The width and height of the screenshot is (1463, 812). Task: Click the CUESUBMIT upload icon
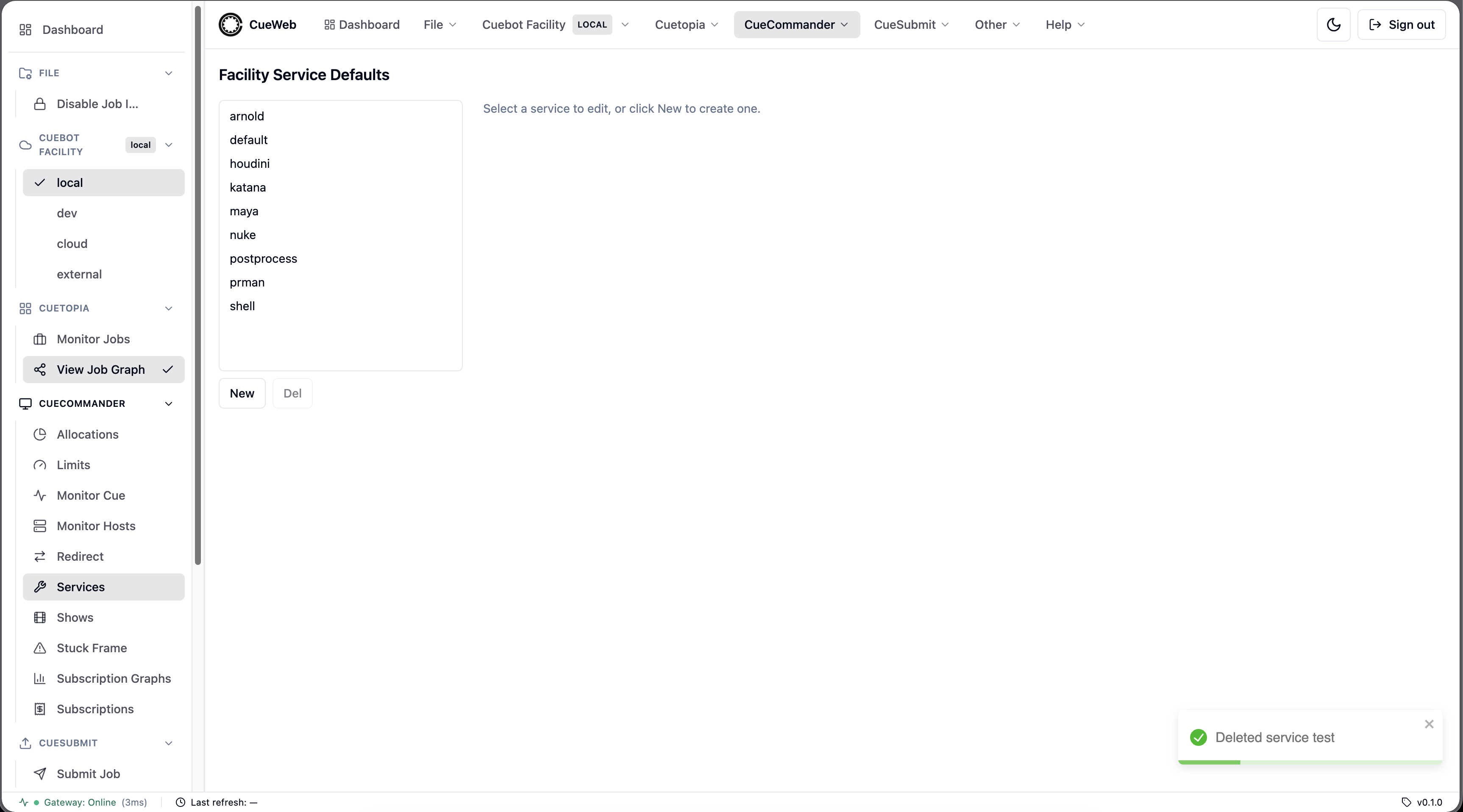coord(25,743)
